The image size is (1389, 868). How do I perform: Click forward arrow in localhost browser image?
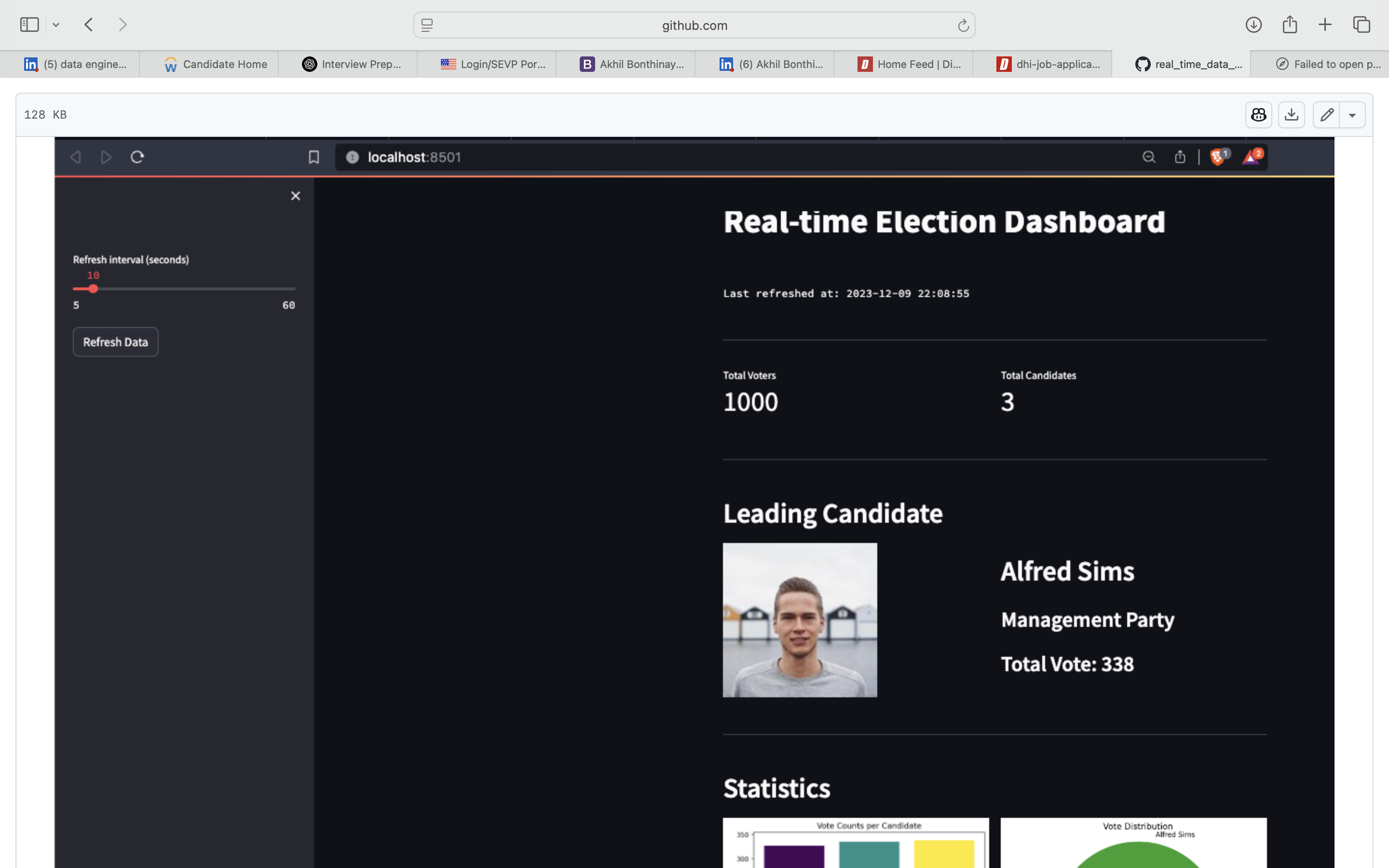pos(106,157)
